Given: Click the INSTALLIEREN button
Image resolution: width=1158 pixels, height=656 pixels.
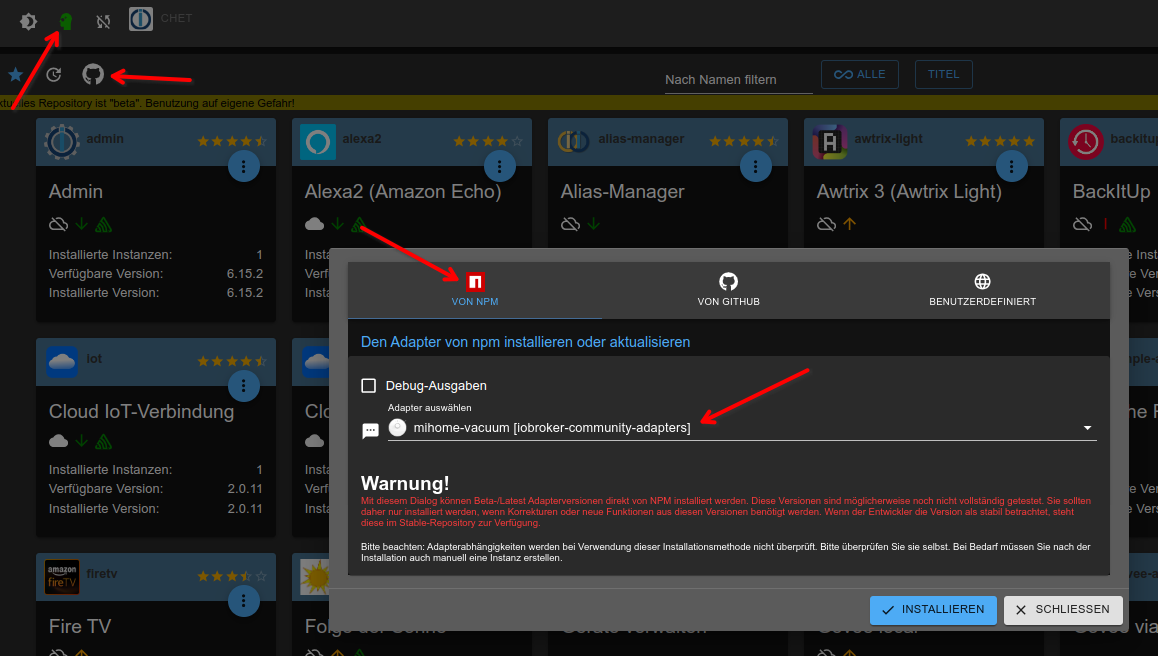Looking at the screenshot, I should click(933, 610).
